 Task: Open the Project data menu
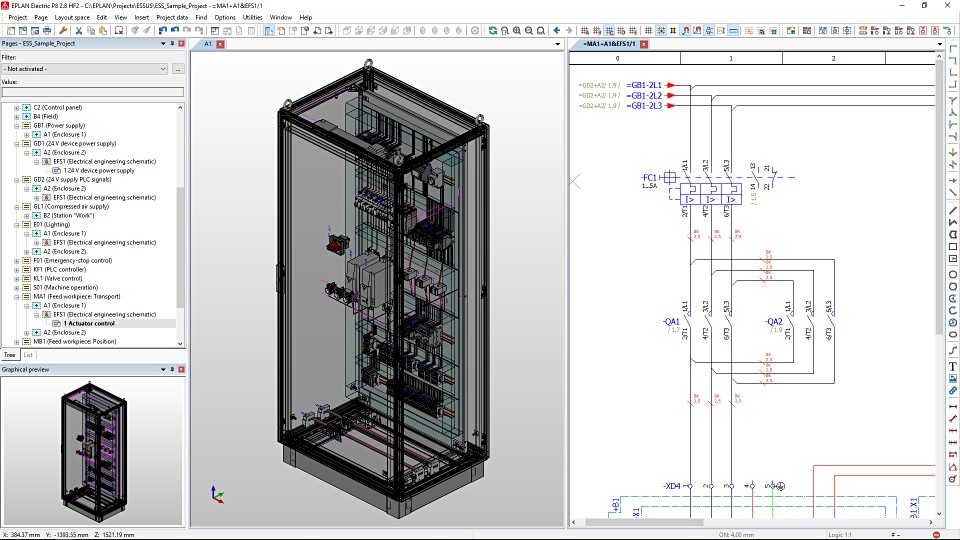coord(172,17)
